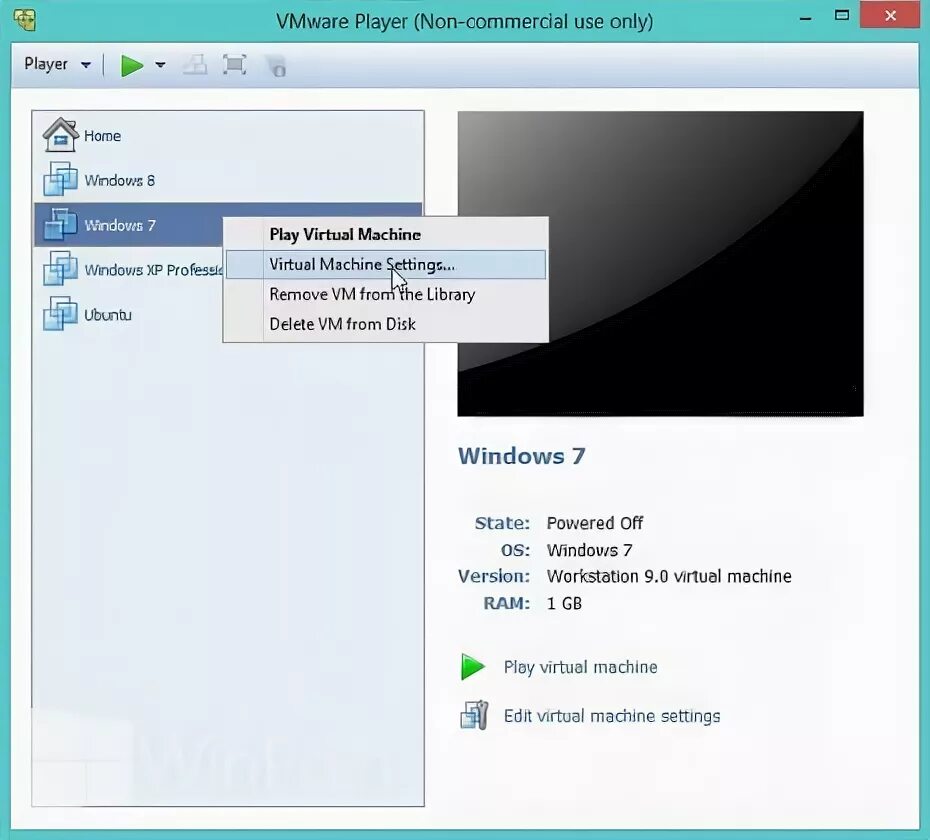
Task: Click green arrow beside Play virtual machine
Action: click(x=473, y=667)
